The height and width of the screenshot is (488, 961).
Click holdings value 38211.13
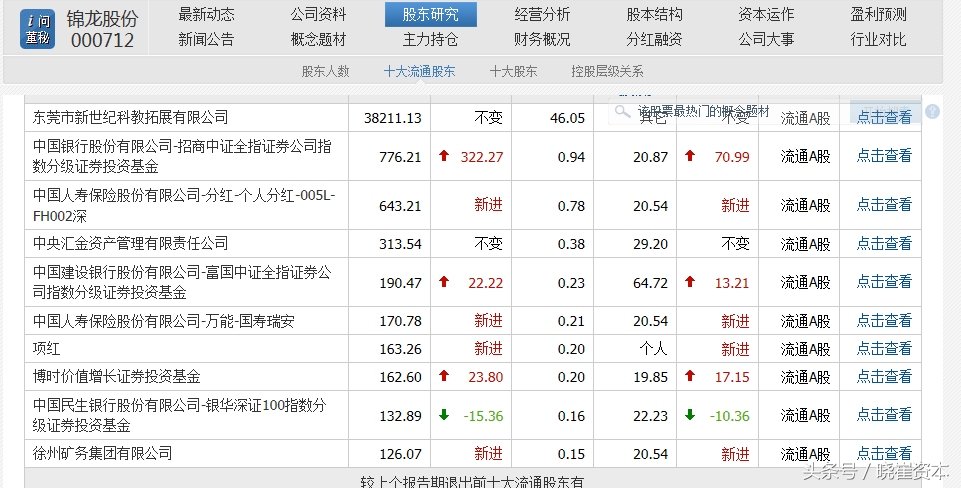click(x=393, y=118)
